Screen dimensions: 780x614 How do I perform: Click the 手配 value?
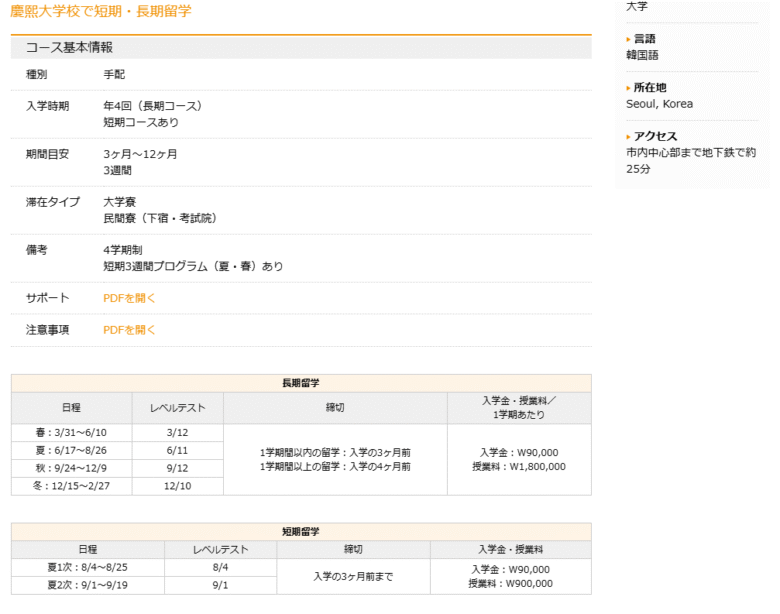114,75
